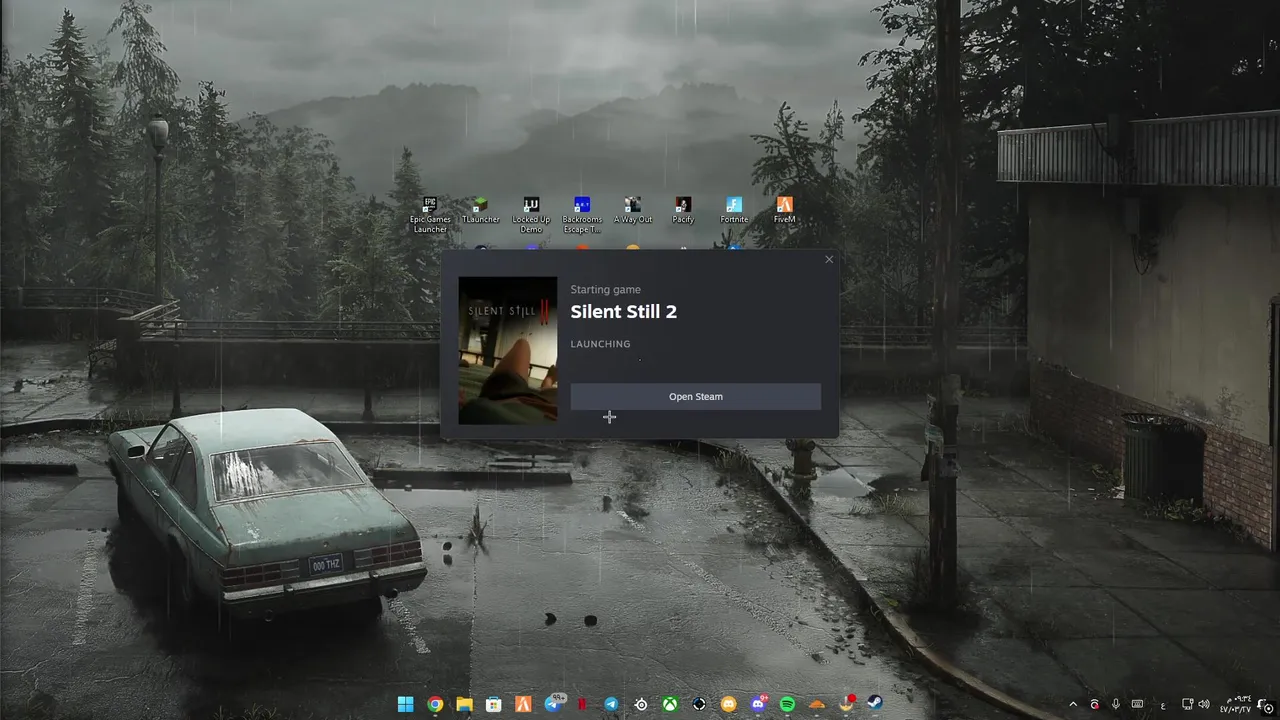Open the yellow Discord icon in taskbar
This screenshot has width=1280, height=720.
[x=729, y=704]
